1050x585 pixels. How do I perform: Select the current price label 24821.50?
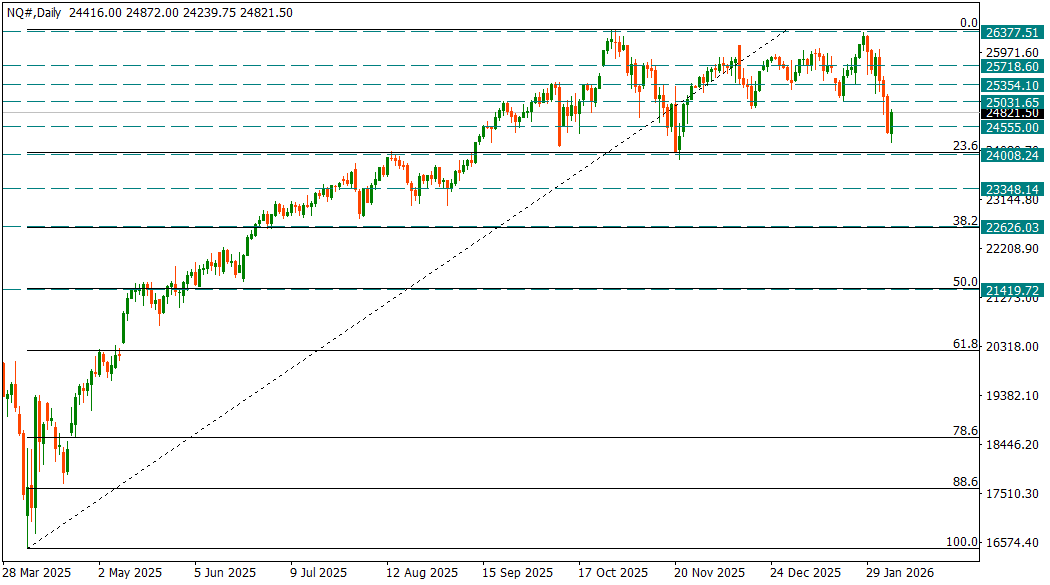coord(1014,114)
